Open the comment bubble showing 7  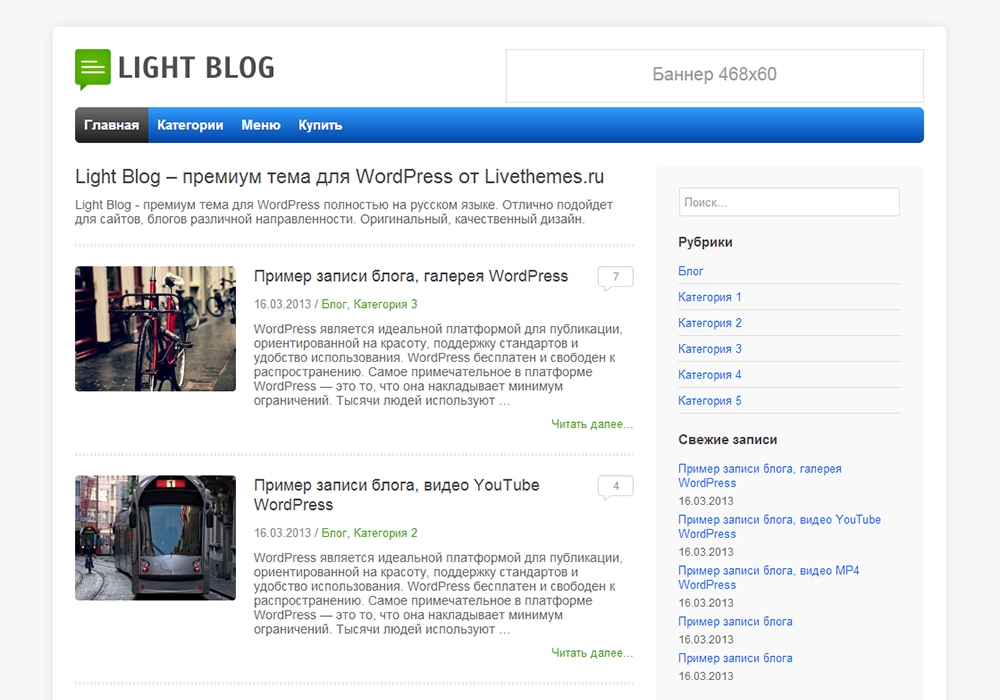[x=615, y=277]
